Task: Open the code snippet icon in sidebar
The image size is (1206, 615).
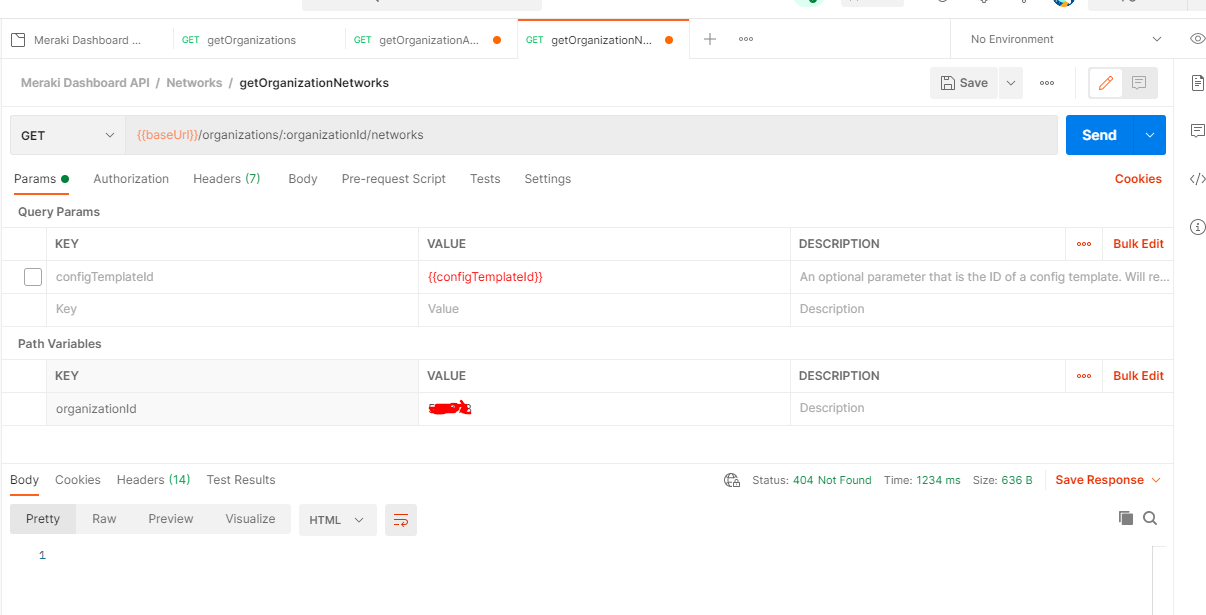Action: click(1197, 179)
